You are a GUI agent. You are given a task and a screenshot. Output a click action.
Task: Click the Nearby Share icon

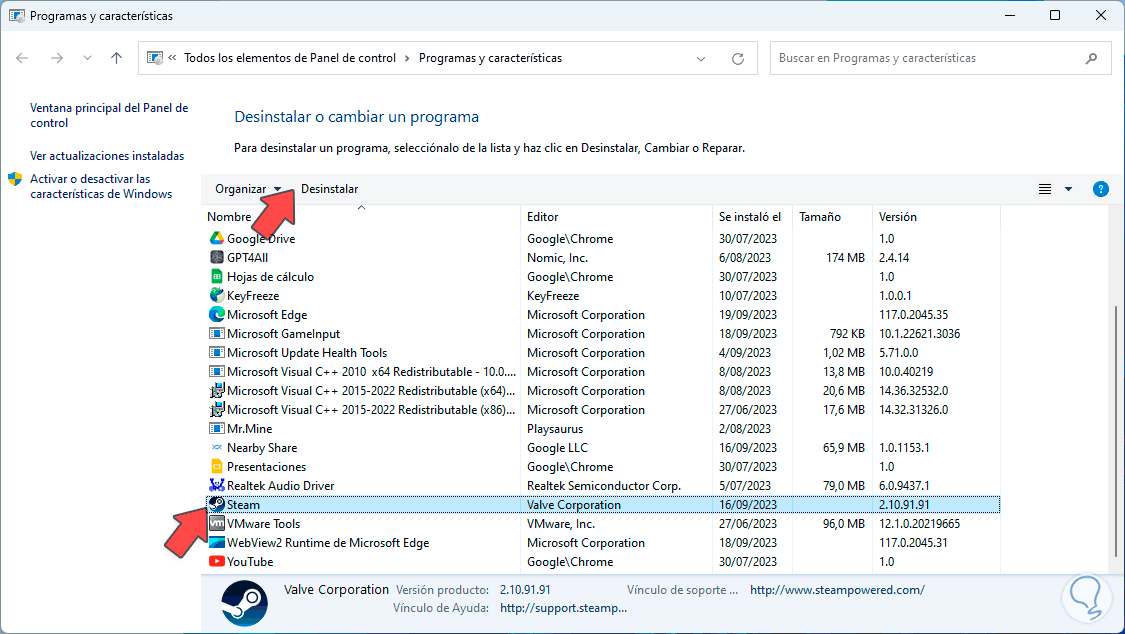216,447
